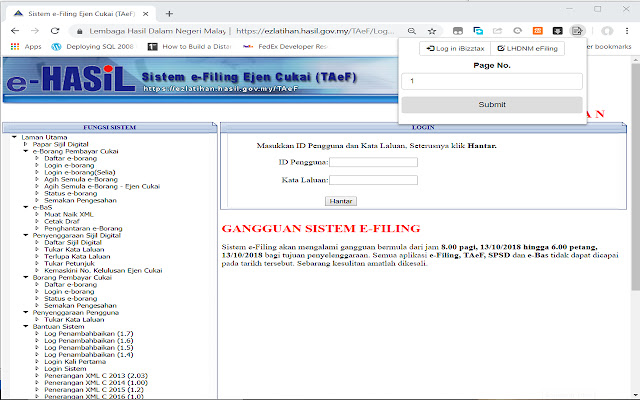Bookmark this page with the star
The height and width of the screenshot is (400, 640).
(432, 31)
